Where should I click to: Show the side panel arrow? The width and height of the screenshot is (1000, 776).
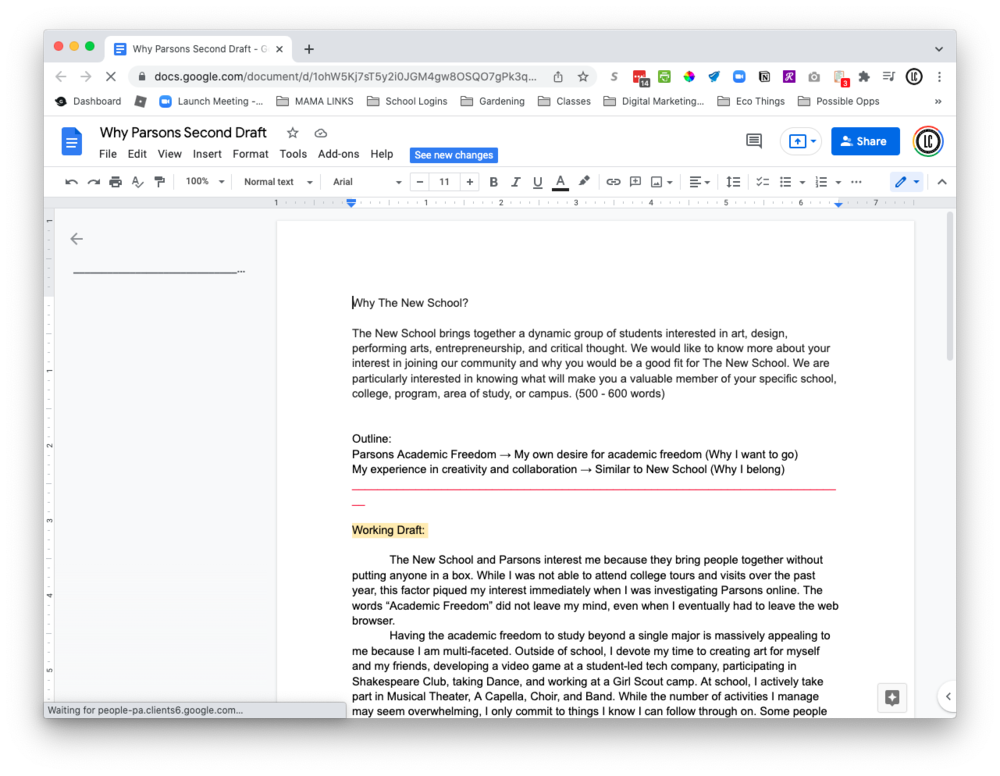click(x=948, y=696)
